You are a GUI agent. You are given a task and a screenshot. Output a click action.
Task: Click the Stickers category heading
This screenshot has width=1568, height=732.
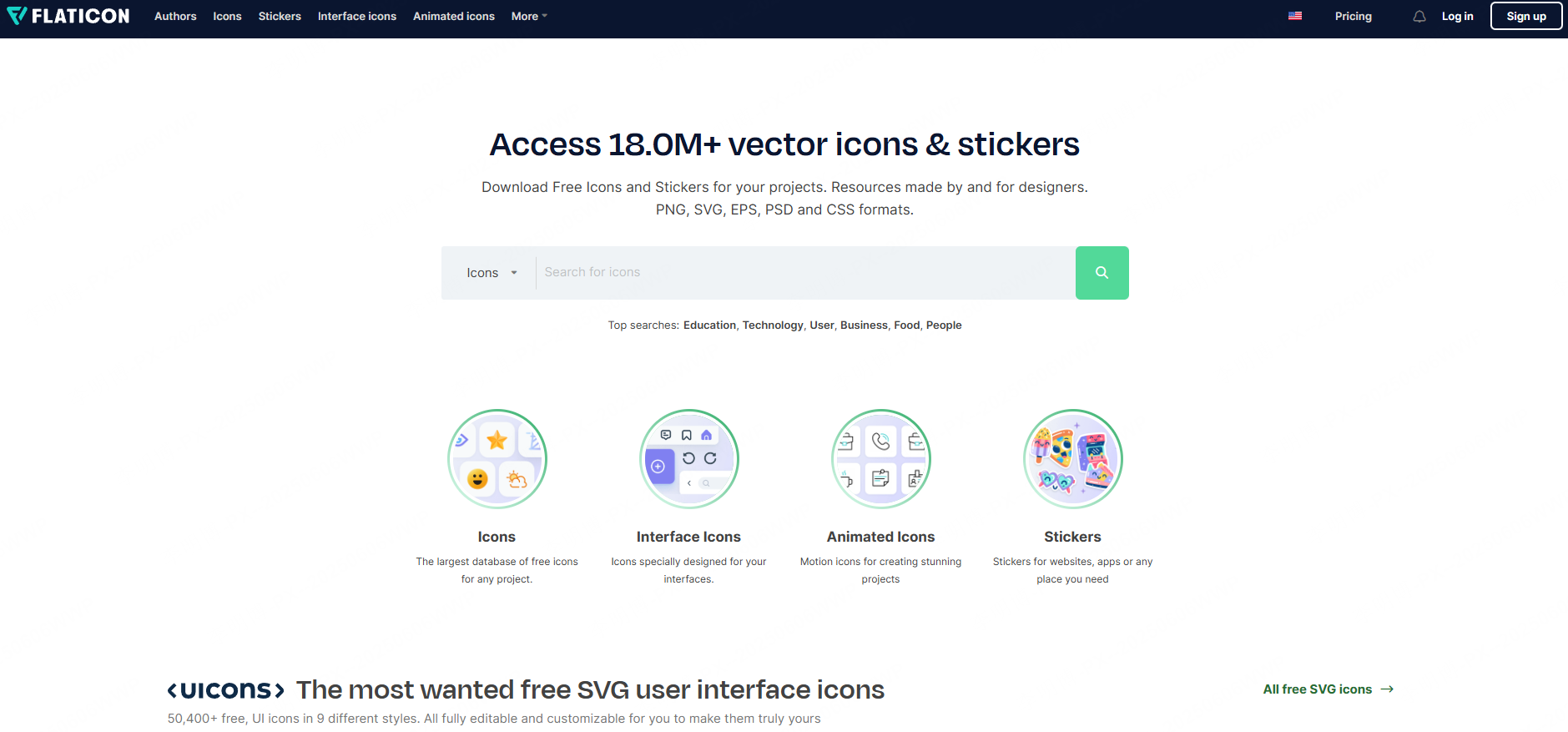point(1072,537)
